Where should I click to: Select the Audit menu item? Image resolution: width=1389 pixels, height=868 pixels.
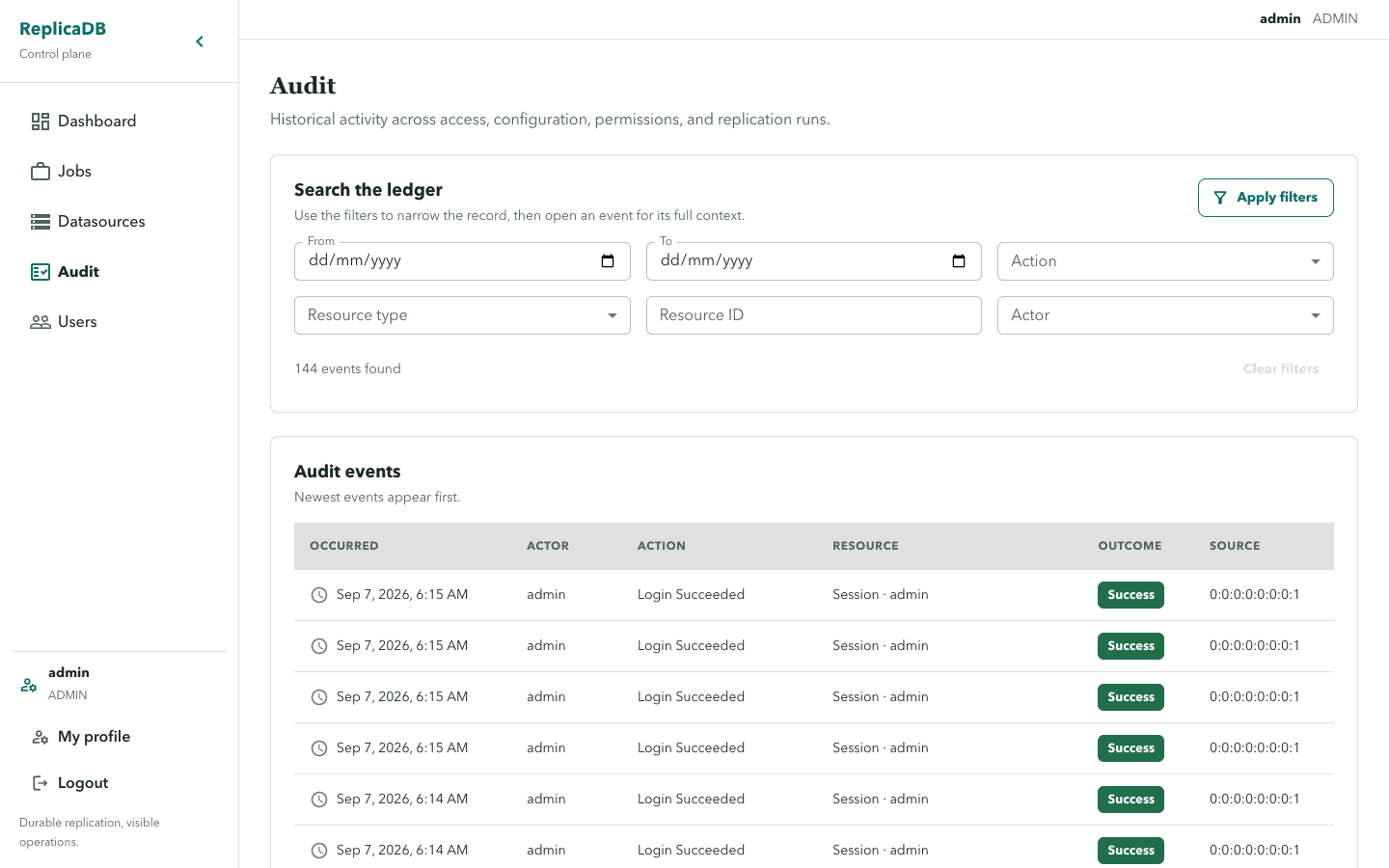(x=120, y=272)
